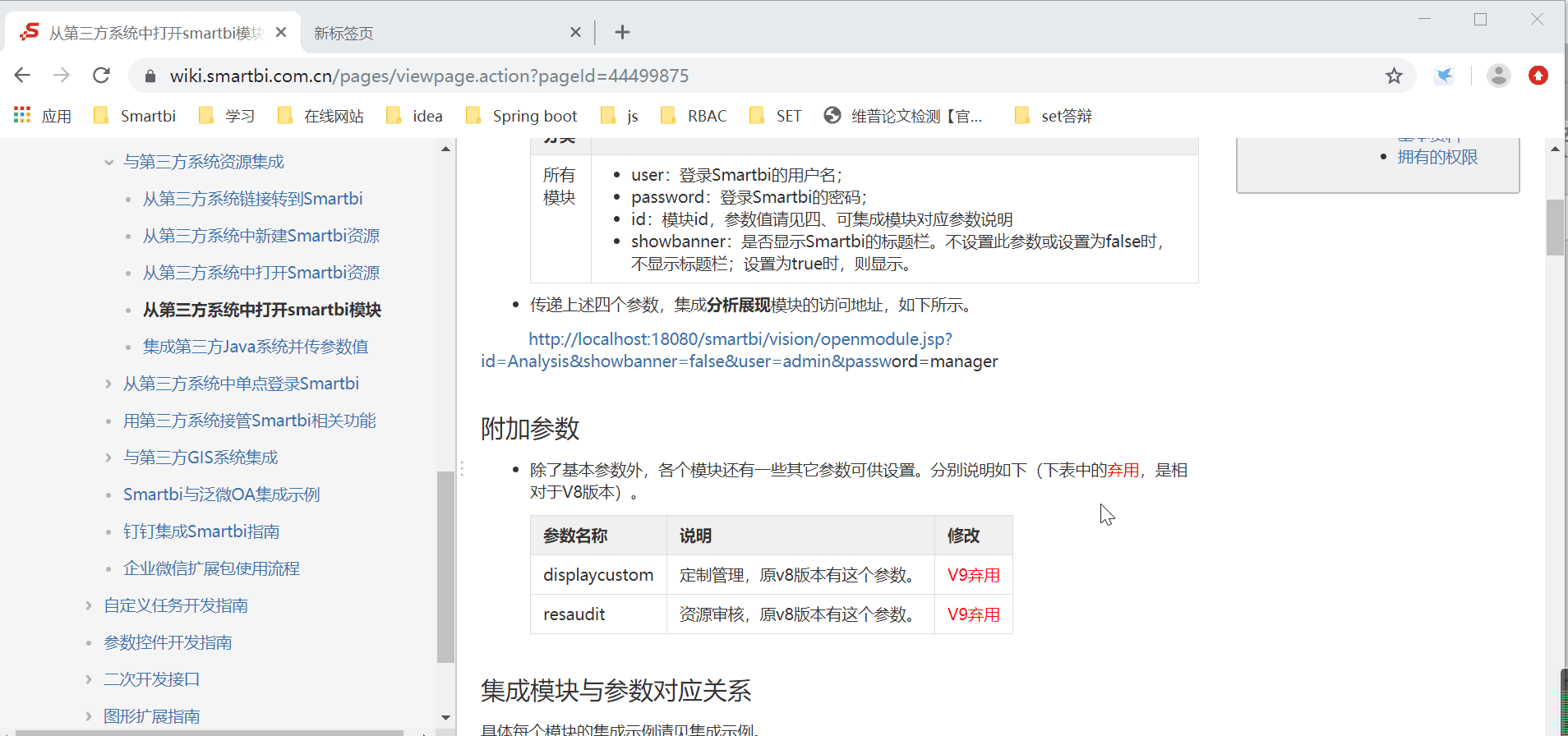Click the sidebar vertical scrollbar thumb
The width and height of the screenshot is (1568, 736).
pos(445,567)
